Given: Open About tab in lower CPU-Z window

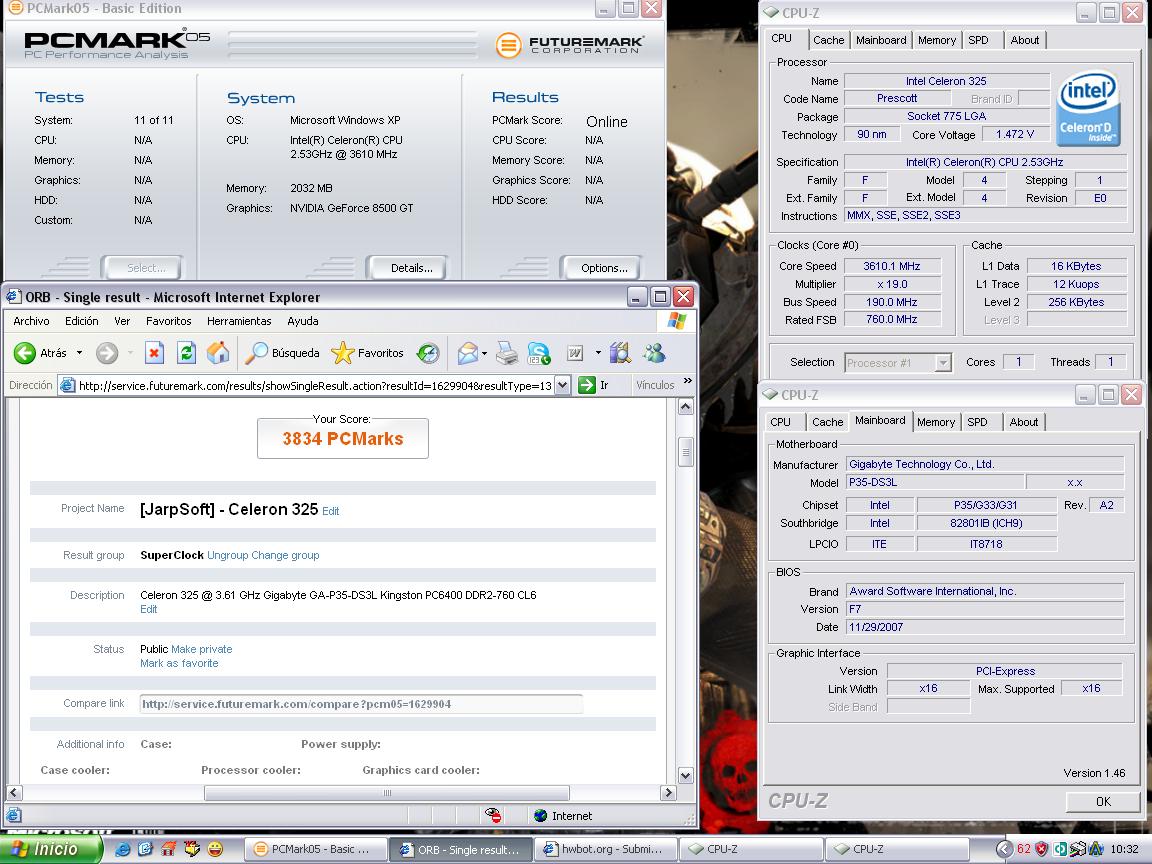Looking at the screenshot, I should [x=1023, y=422].
